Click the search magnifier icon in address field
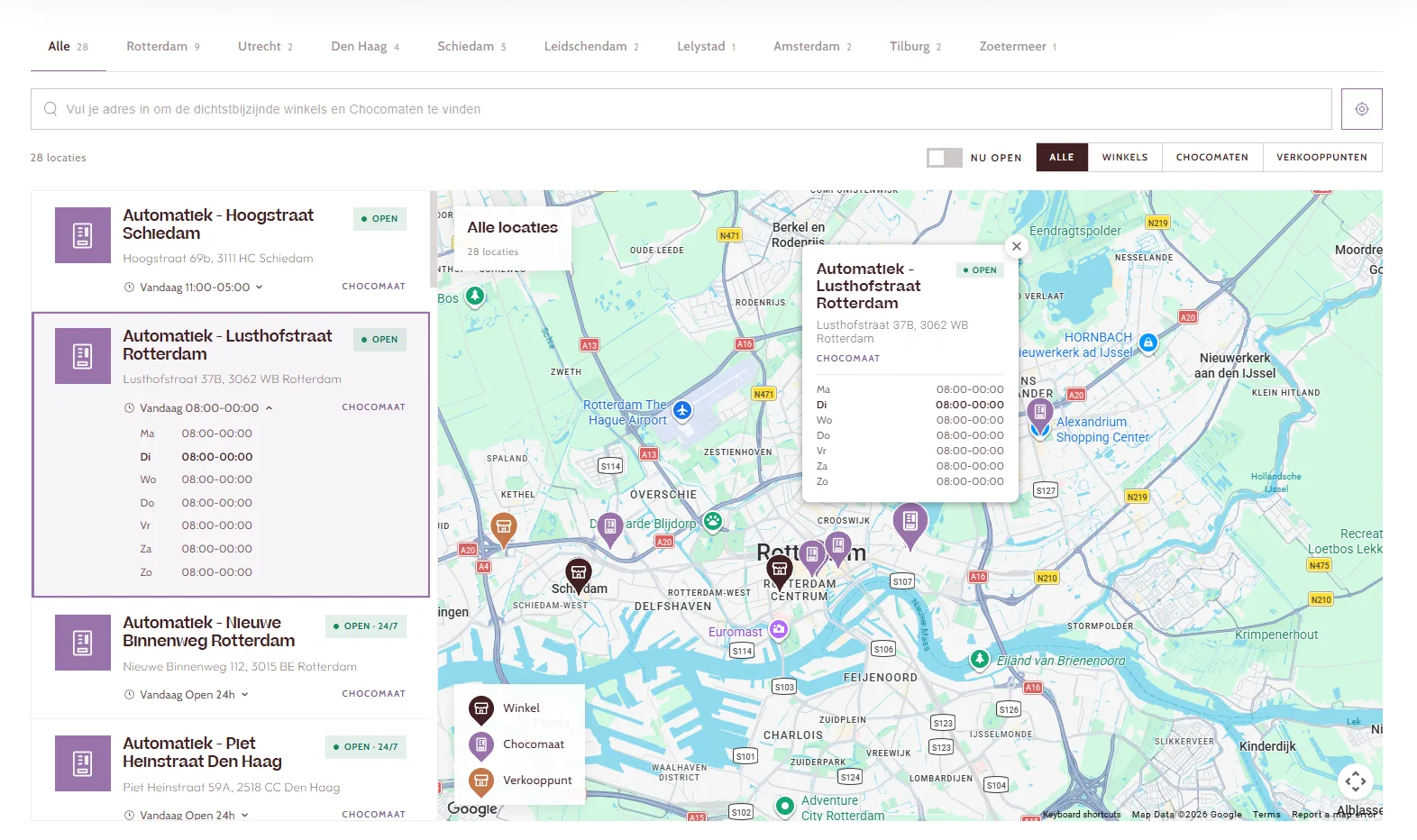 (x=50, y=109)
